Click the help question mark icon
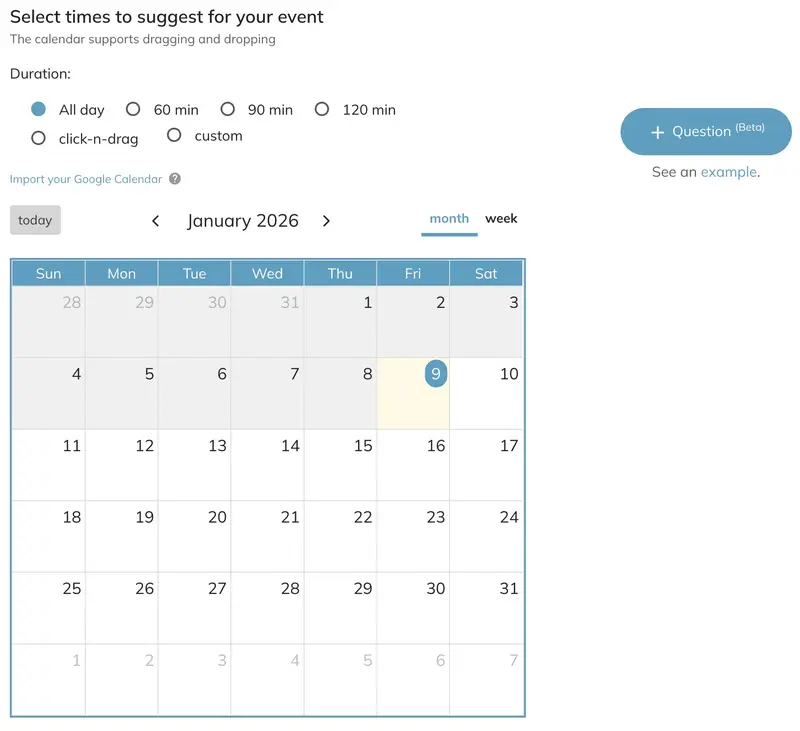800x731 pixels. (175, 179)
